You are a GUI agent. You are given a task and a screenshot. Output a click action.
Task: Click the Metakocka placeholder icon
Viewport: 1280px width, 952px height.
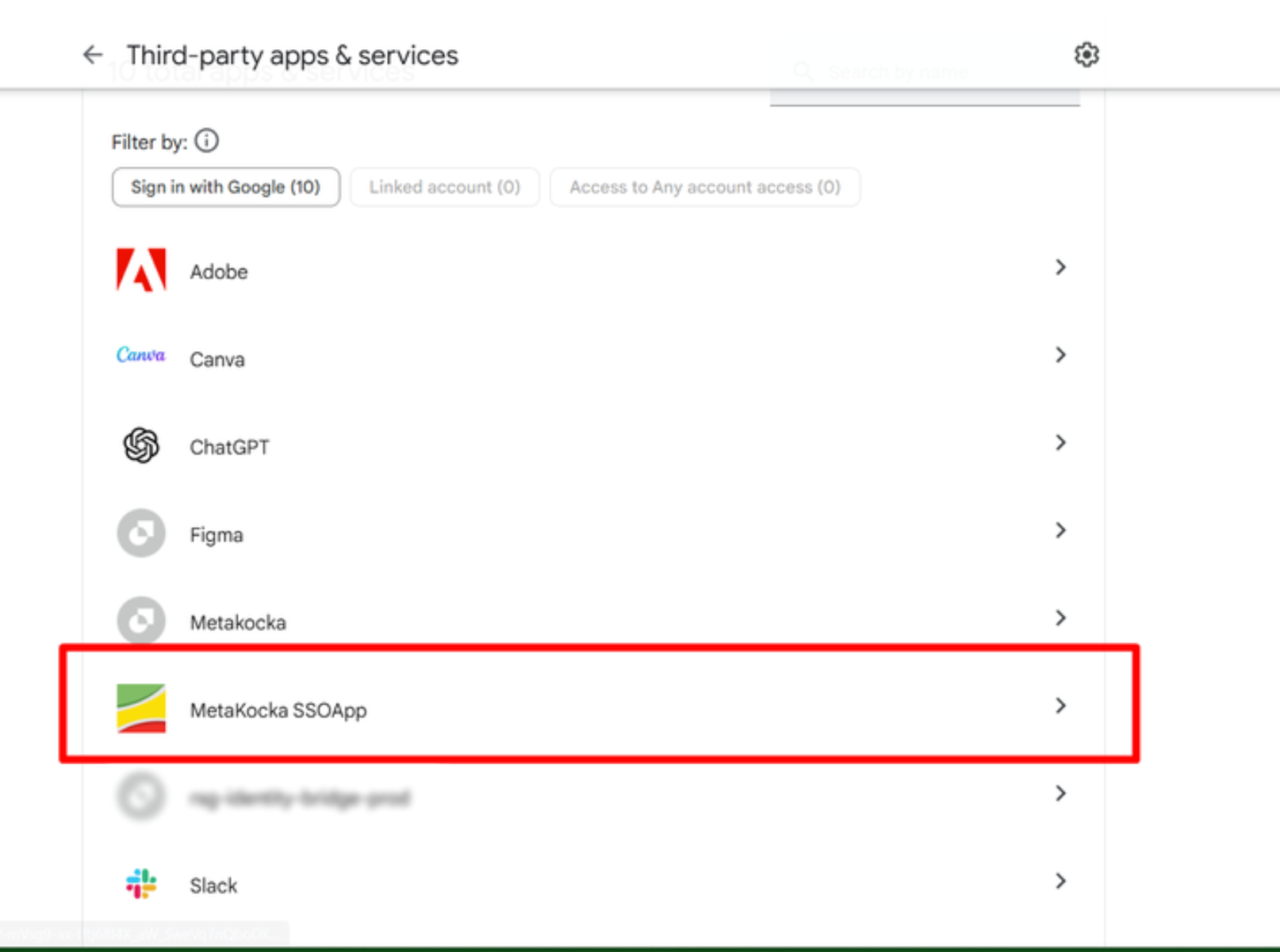141,620
